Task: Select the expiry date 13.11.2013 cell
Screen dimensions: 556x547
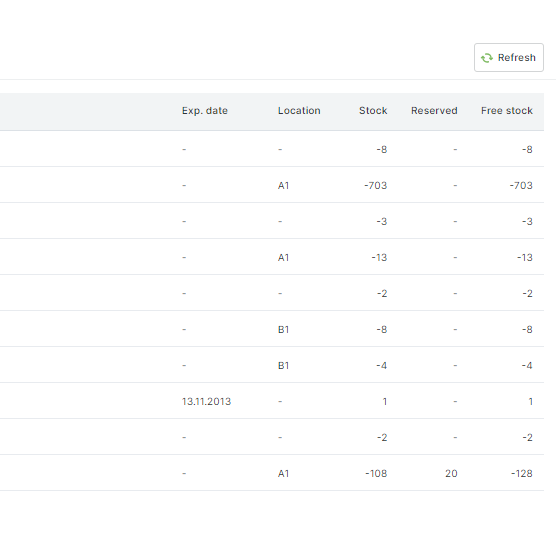Action: [206, 401]
